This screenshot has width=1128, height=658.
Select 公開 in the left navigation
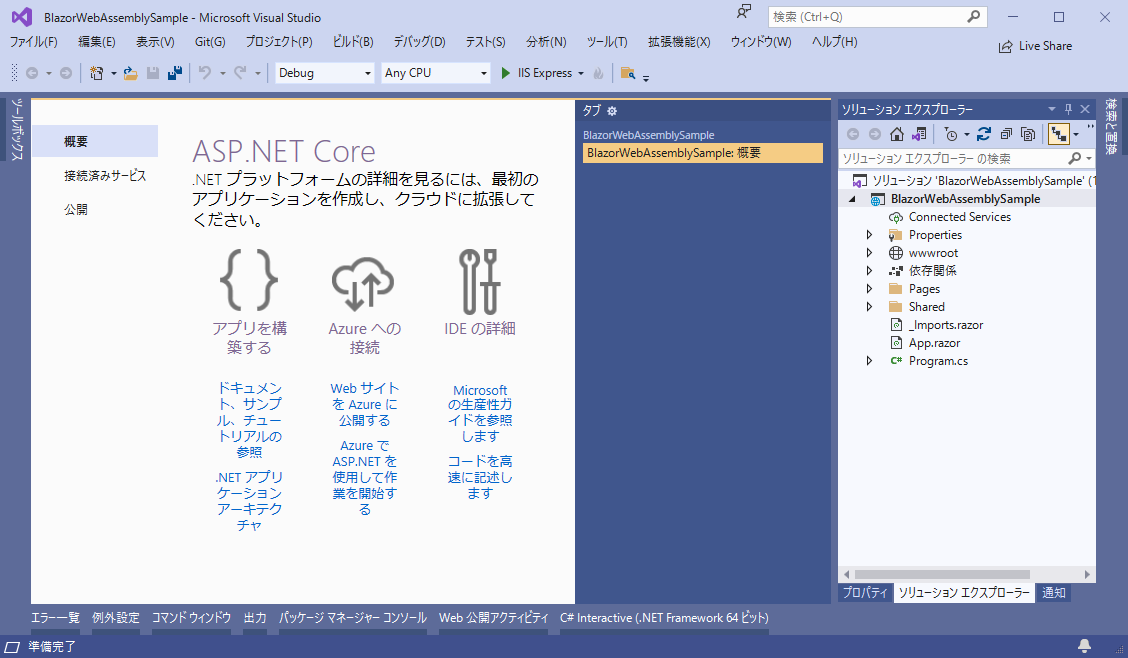tap(76, 209)
